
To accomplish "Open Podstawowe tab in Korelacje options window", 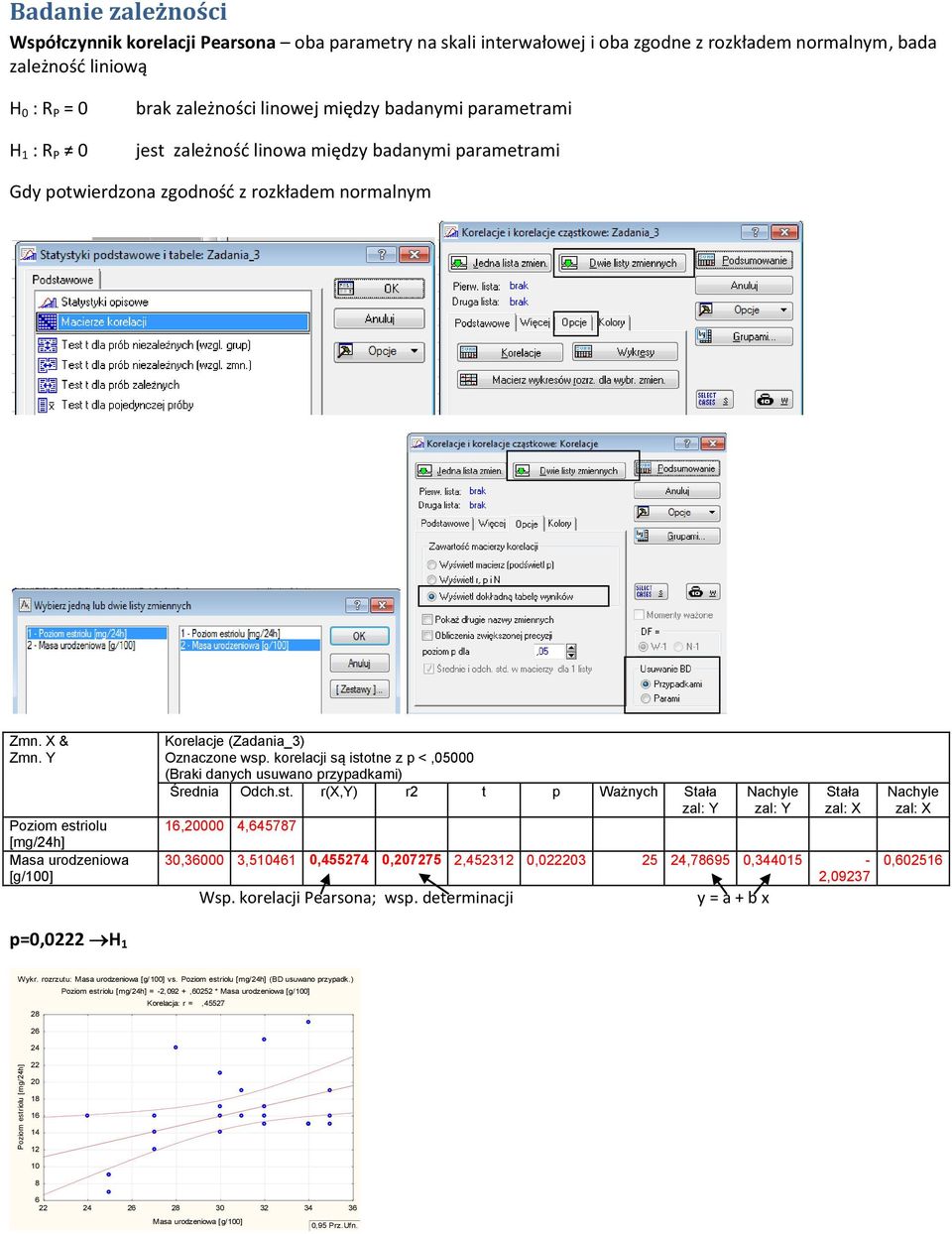I will [445, 523].
